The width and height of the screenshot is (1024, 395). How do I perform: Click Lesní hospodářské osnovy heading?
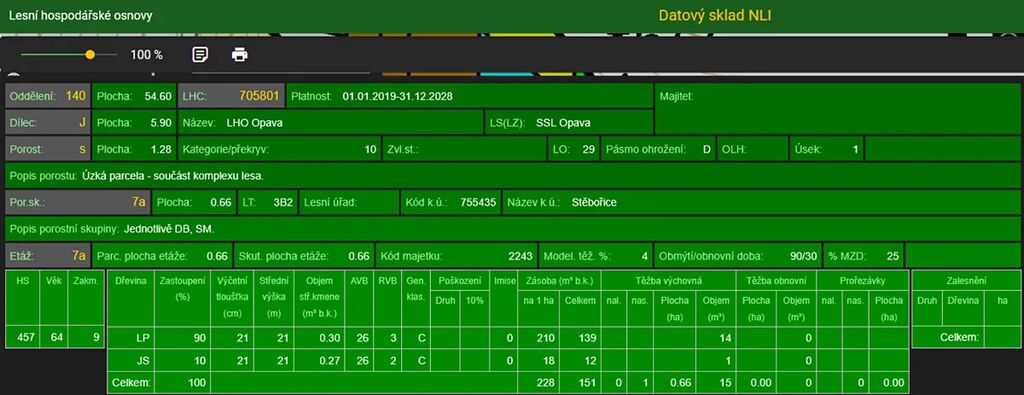(x=80, y=15)
